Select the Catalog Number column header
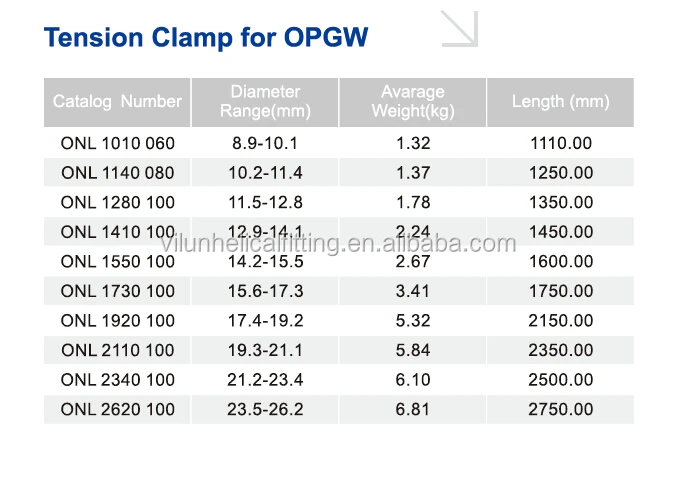675x487 pixels. (117, 101)
